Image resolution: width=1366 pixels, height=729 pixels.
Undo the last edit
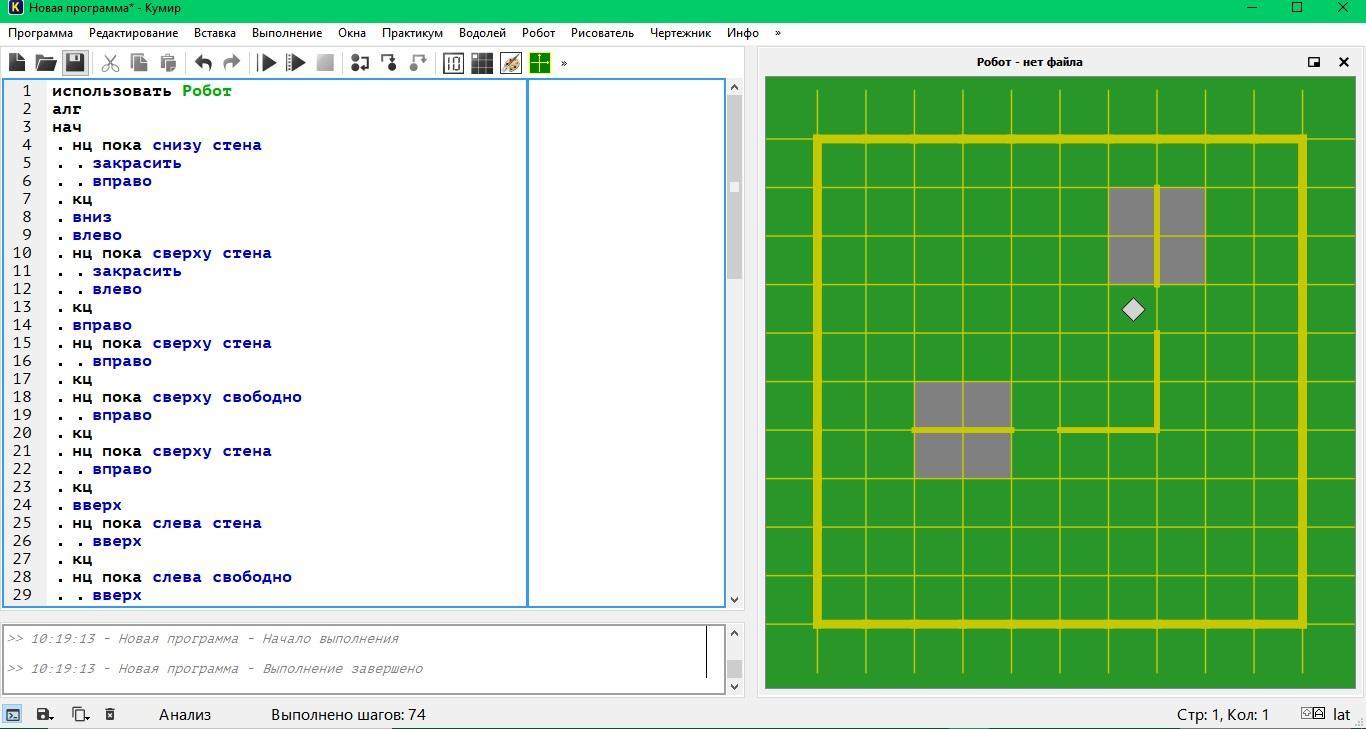click(203, 63)
